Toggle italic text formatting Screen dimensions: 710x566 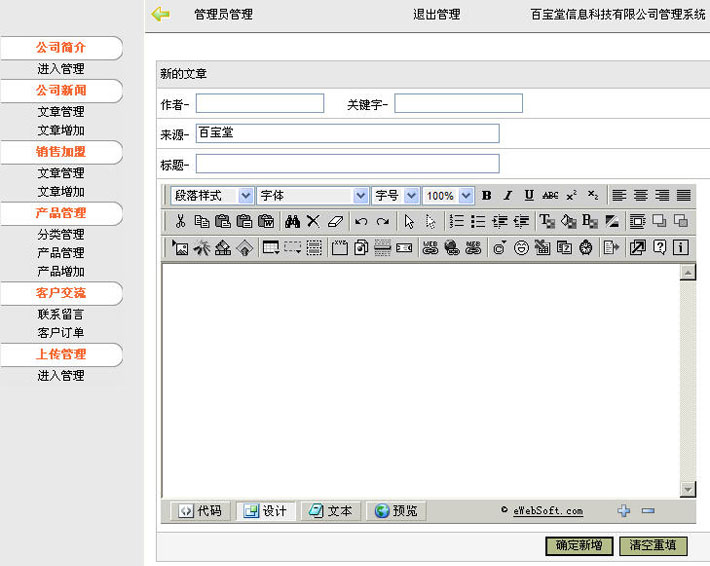(508, 196)
